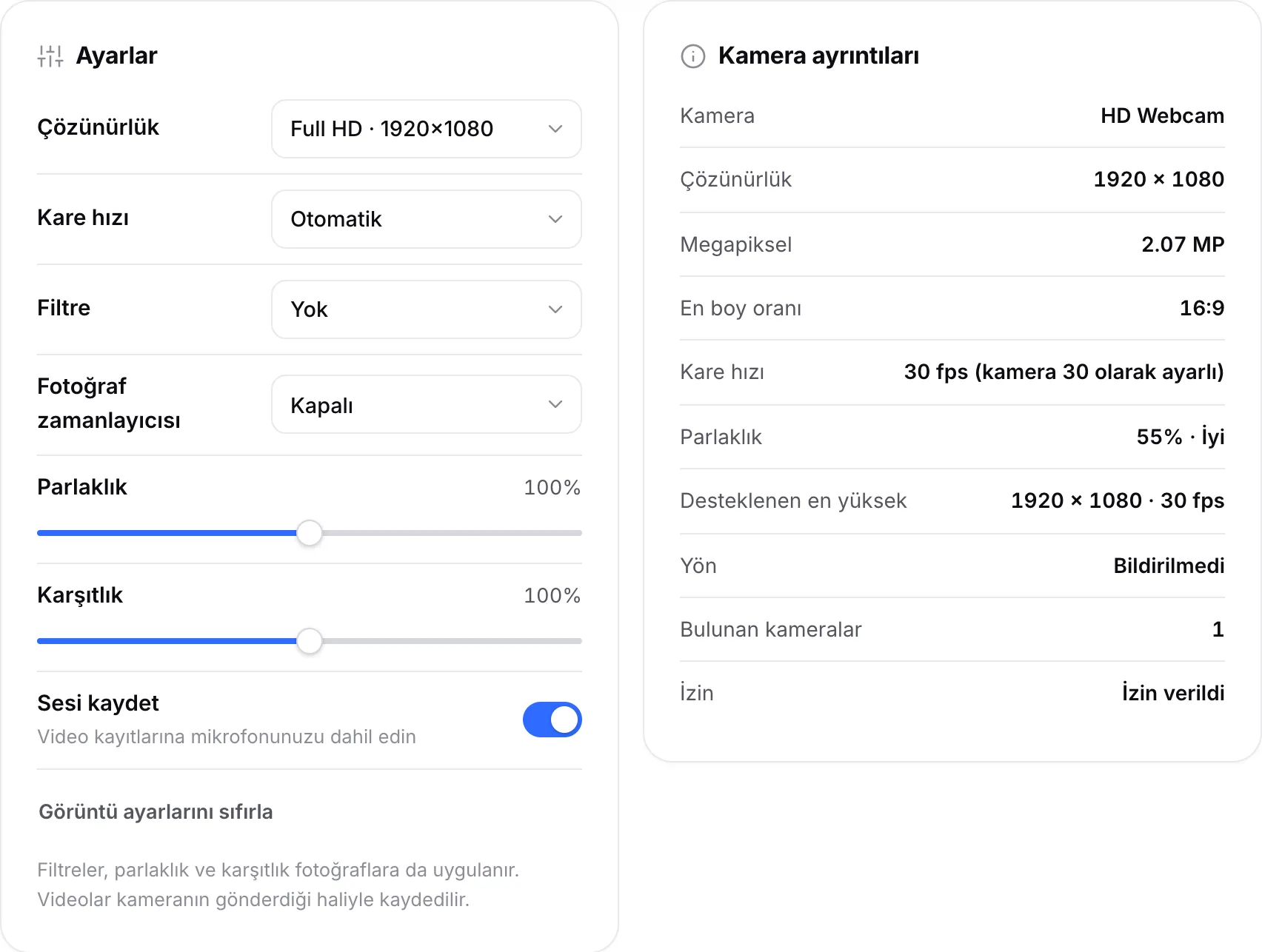Click the Kamera ayrıntıları heading
Image resolution: width=1262 pixels, height=952 pixels.
point(818,56)
